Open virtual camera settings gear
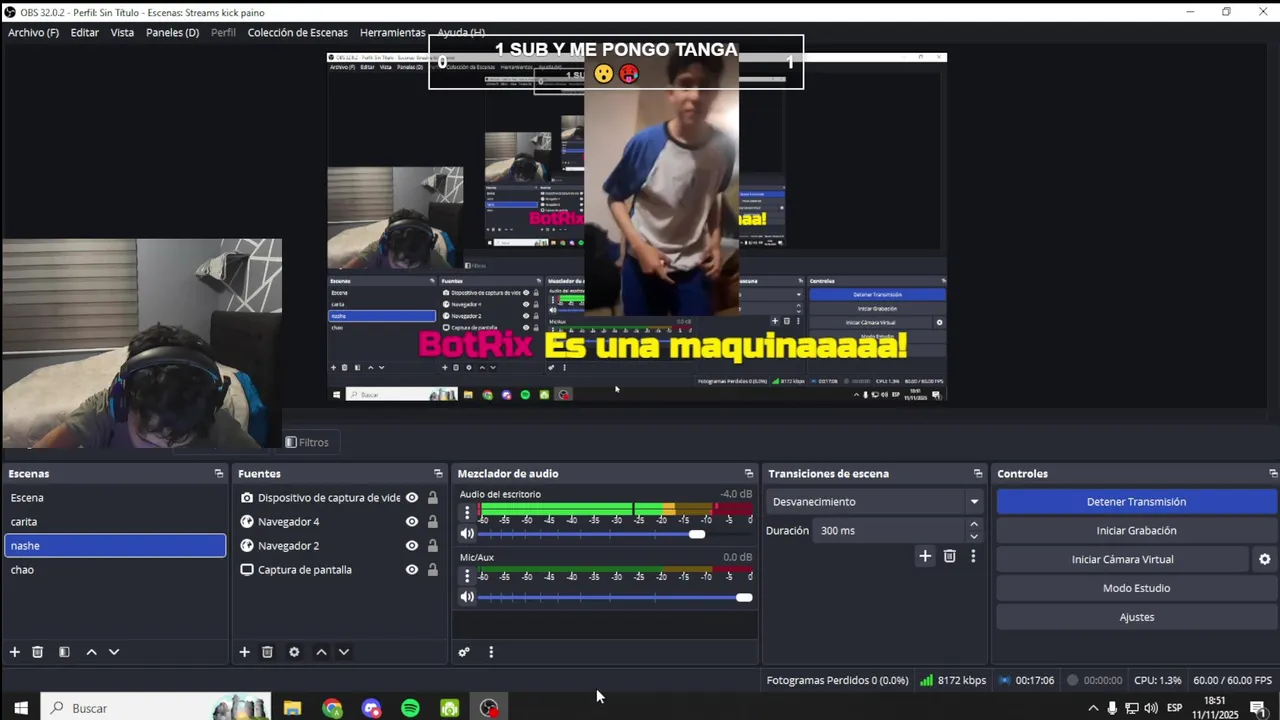The height and width of the screenshot is (720, 1280). coord(1265,560)
